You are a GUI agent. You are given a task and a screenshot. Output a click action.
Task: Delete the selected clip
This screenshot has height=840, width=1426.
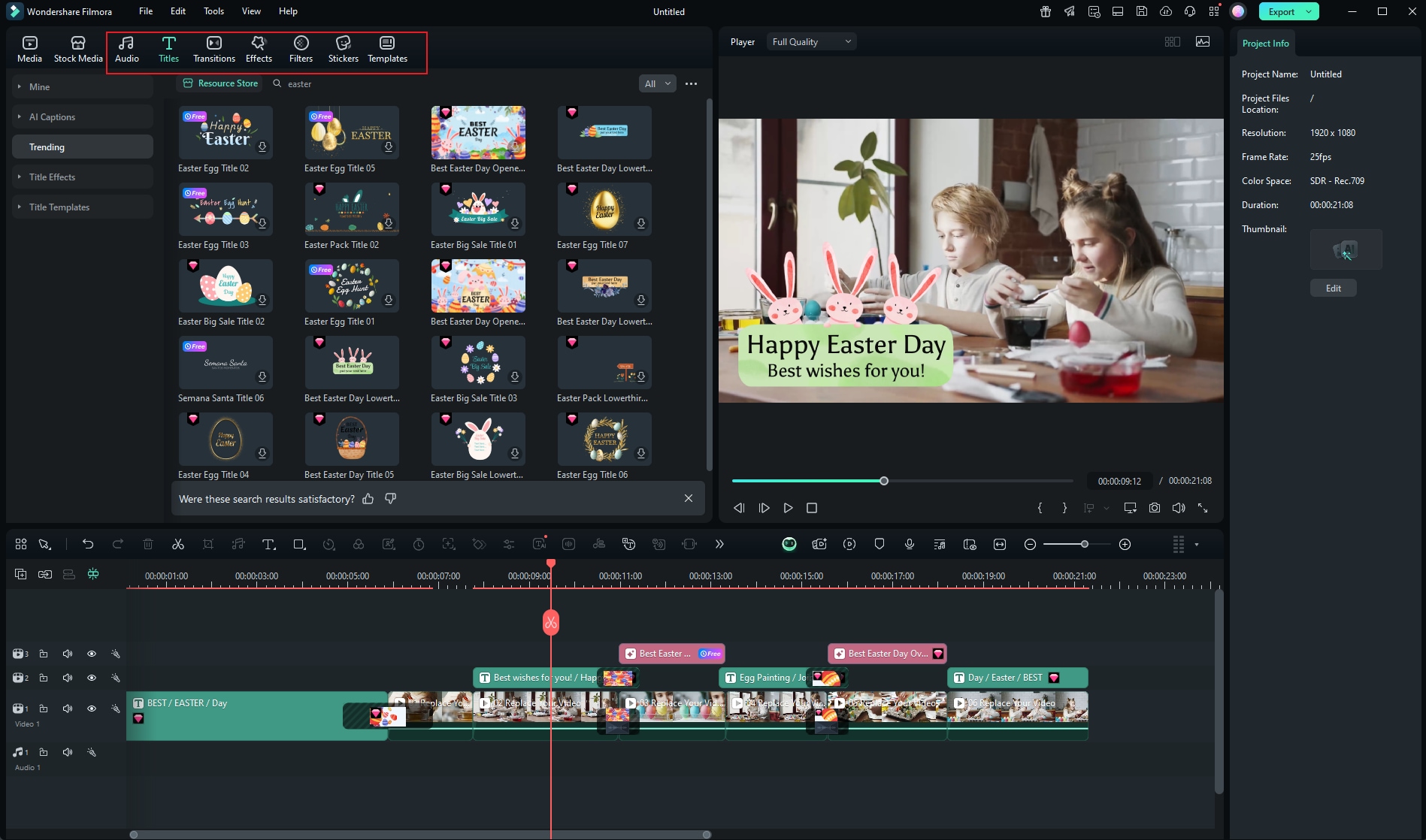[148, 544]
